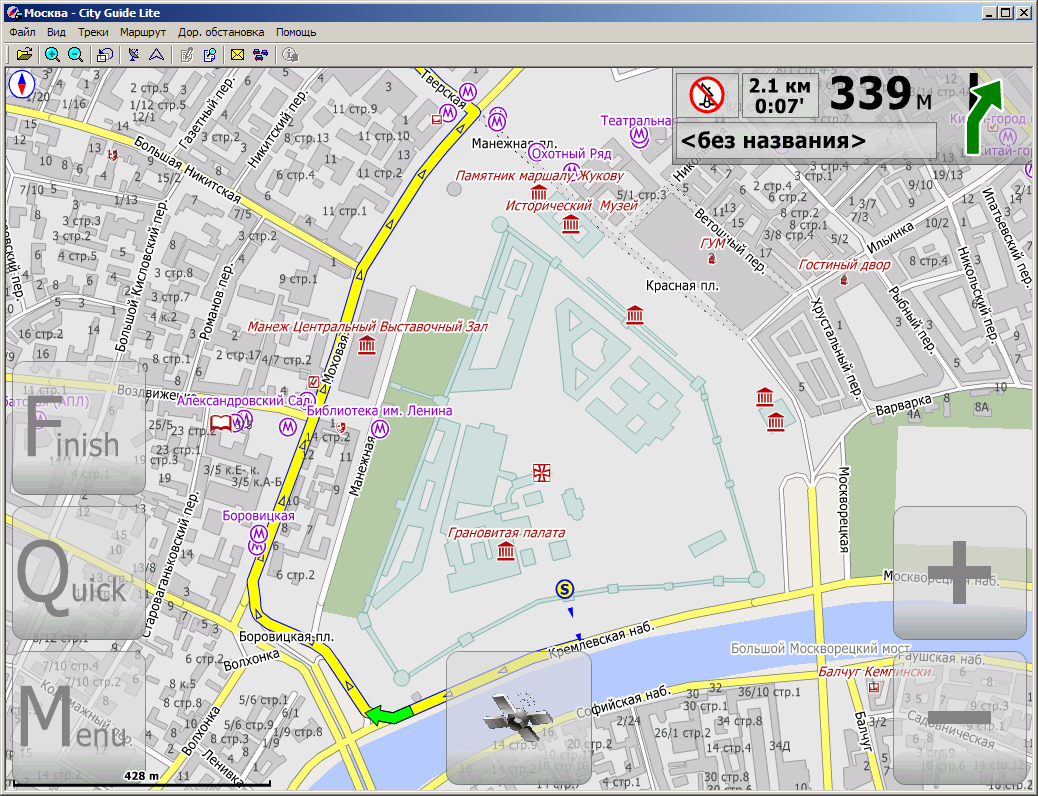Screen dimensions: 1038x796
Task: Open messages with the yellow envelope icon
Action: tap(238, 54)
